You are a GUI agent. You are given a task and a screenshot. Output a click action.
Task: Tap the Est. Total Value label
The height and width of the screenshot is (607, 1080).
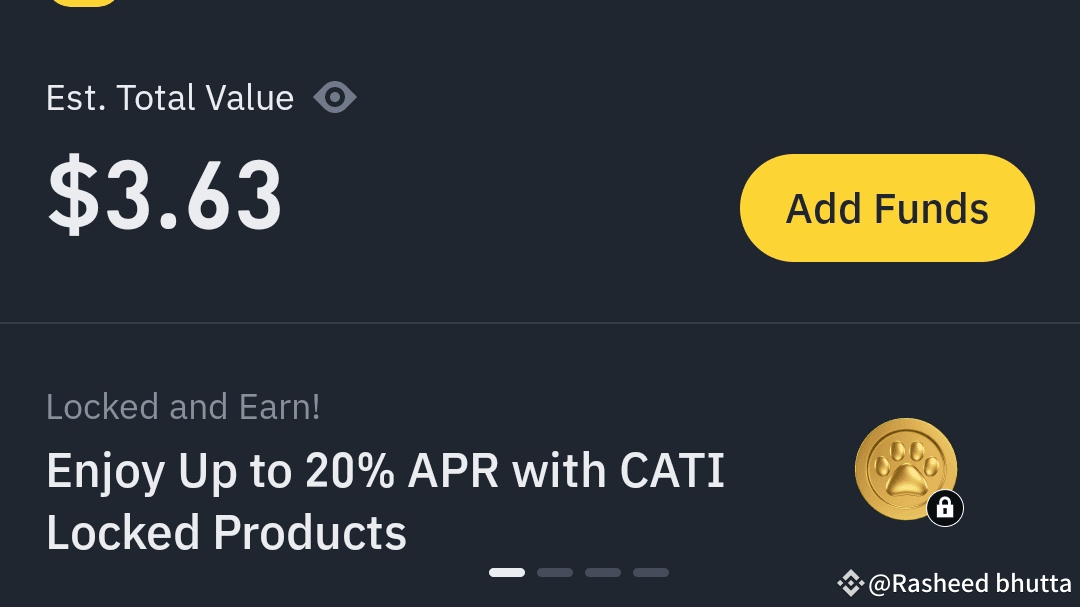tap(170, 98)
